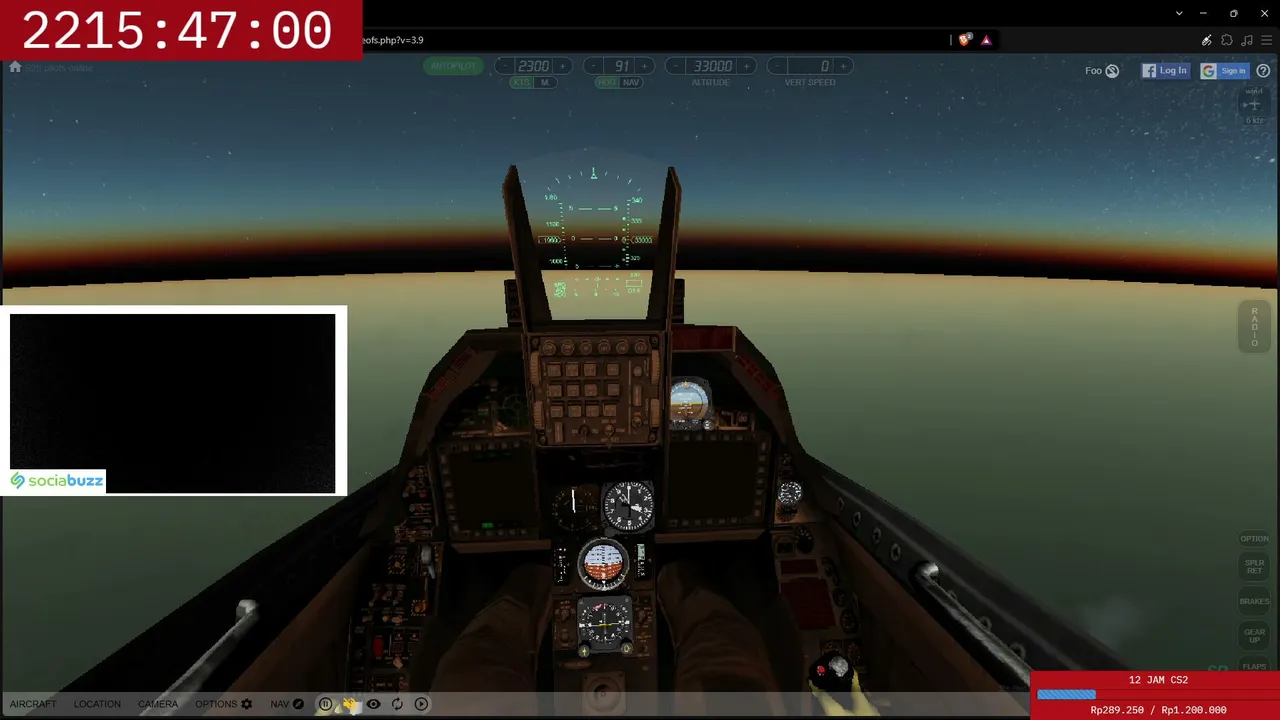The height and width of the screenshot is (720, 1280).
Task: Click the flight recorder play icon
Action: point(421,704)
